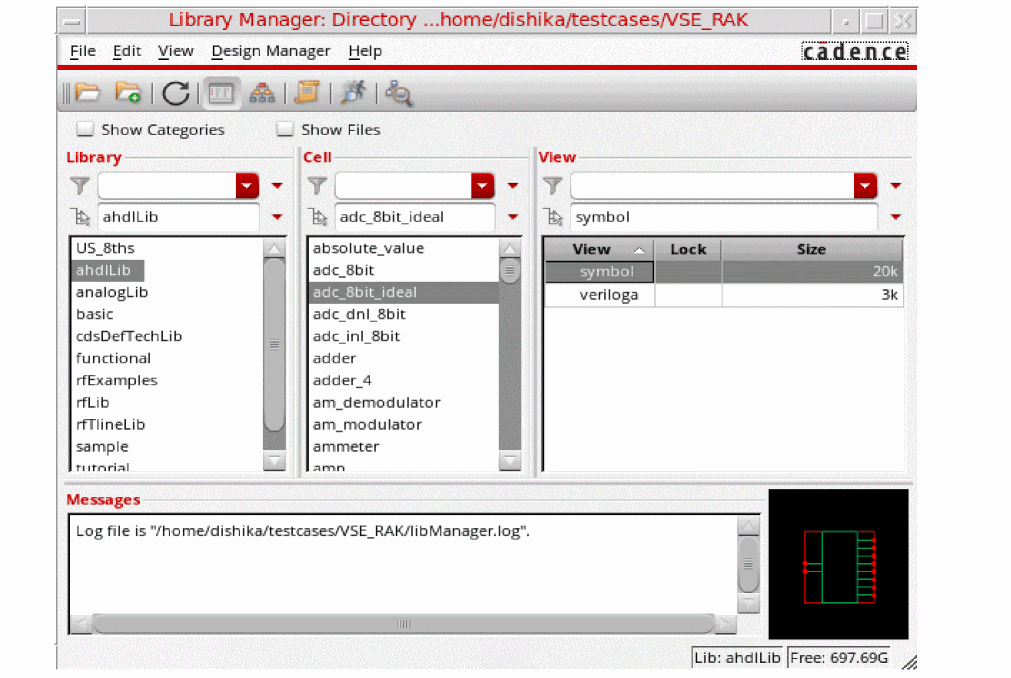This screenshot has height=678, width=1011.
Task: Open the Design Manager menu
Action: pos(270,51)
